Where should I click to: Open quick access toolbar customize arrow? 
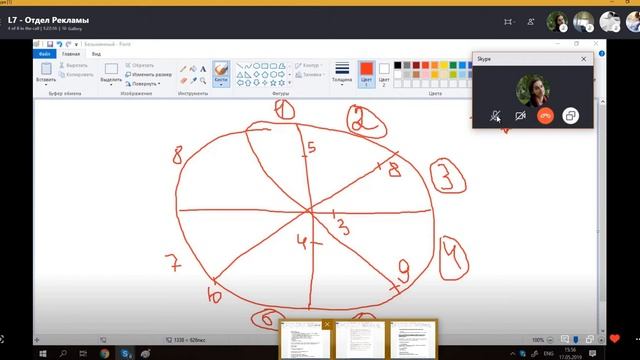(76, 44)
